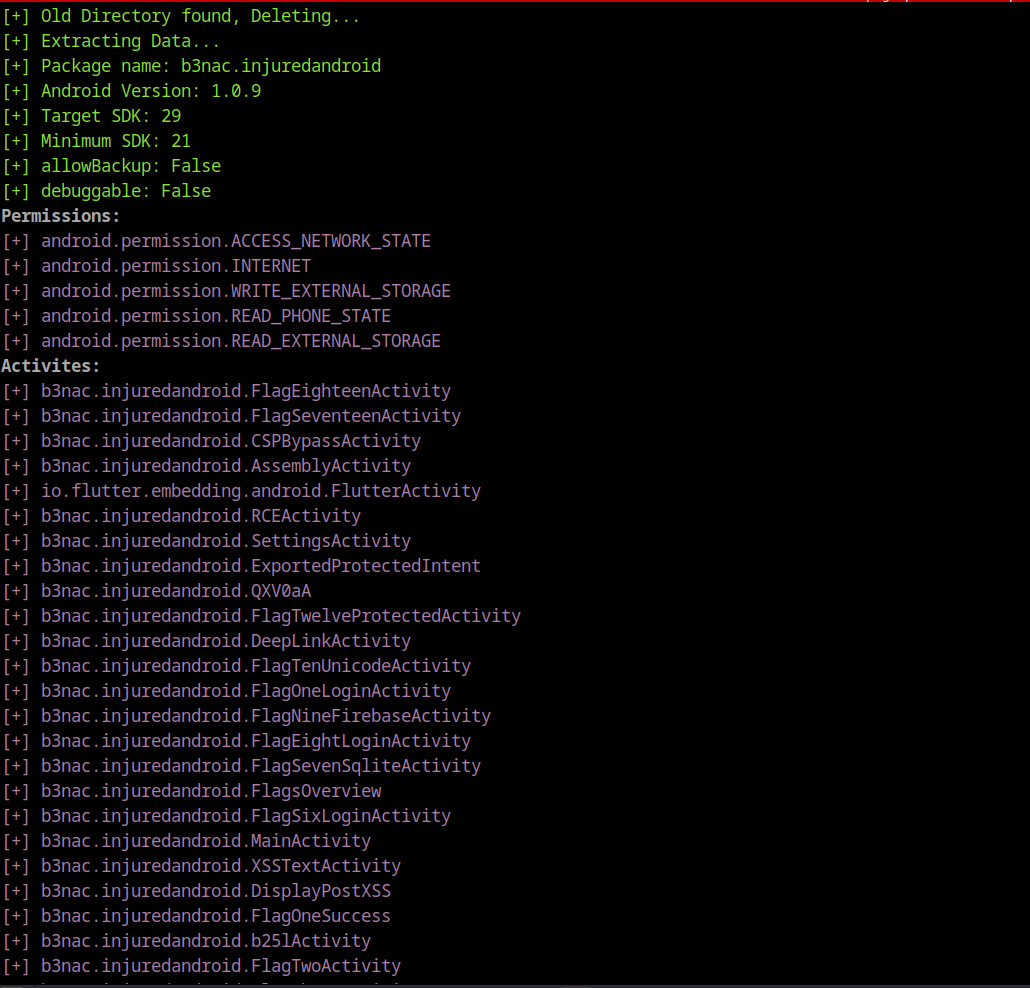This screenshot has height=988, width=1030.
Task: Click the SettingsActivity entry
Action: 206,541
